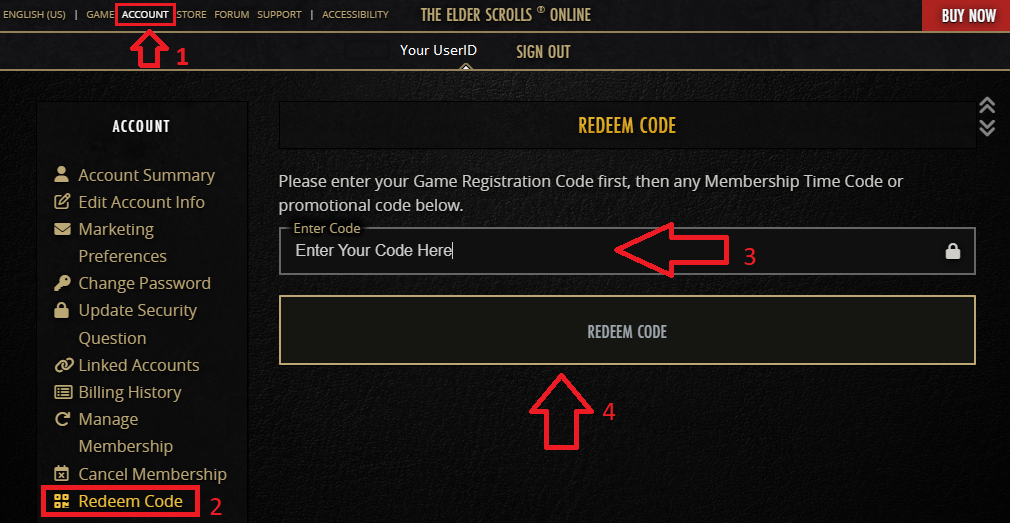The image size is (1010, 523).
Task: Click the Billing History list icon
Action: tap(62, 392)
